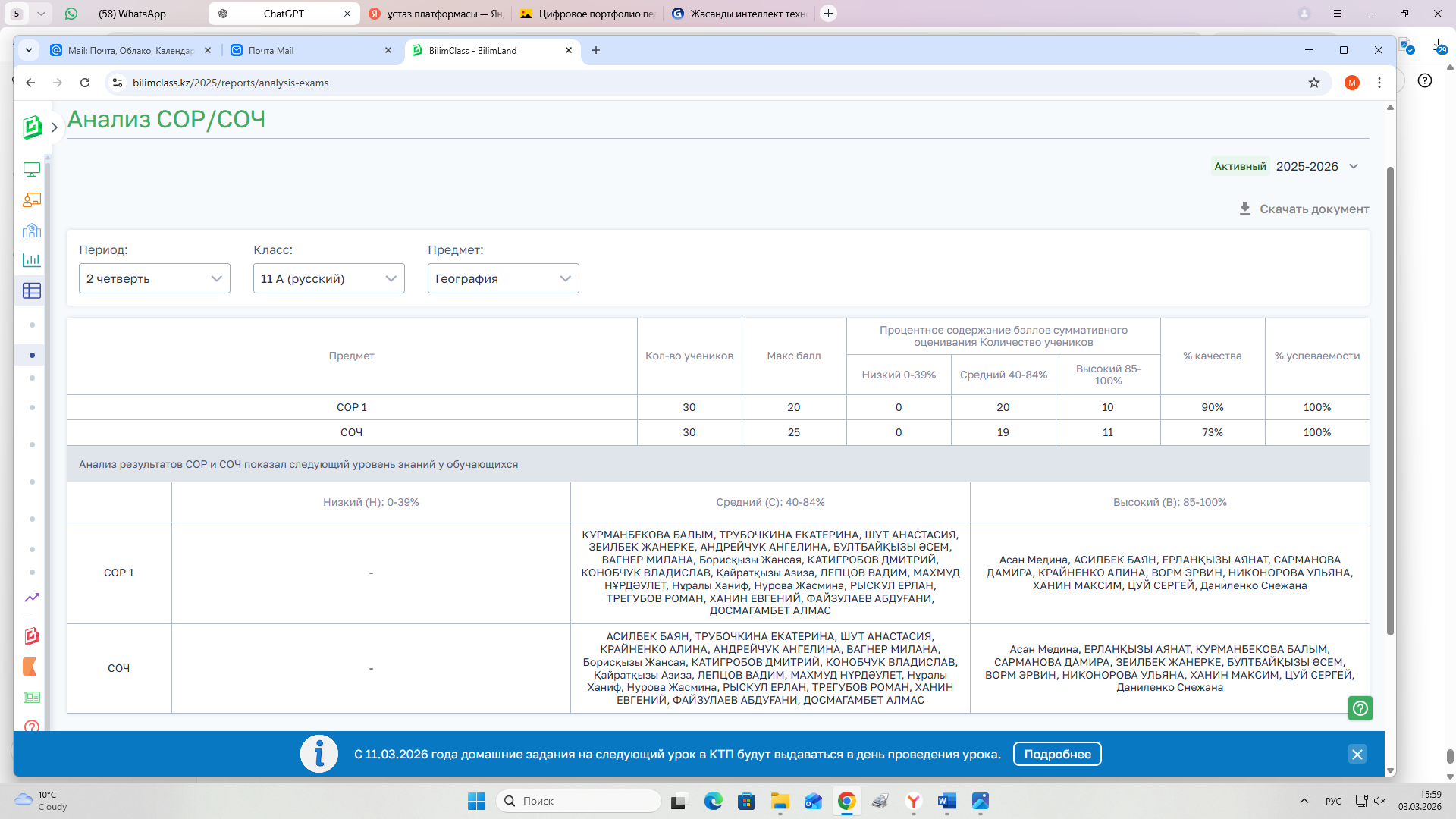Open the purple trend line sidebar icon
Screen dimensions: 1456x819
[x=31, y=598]
